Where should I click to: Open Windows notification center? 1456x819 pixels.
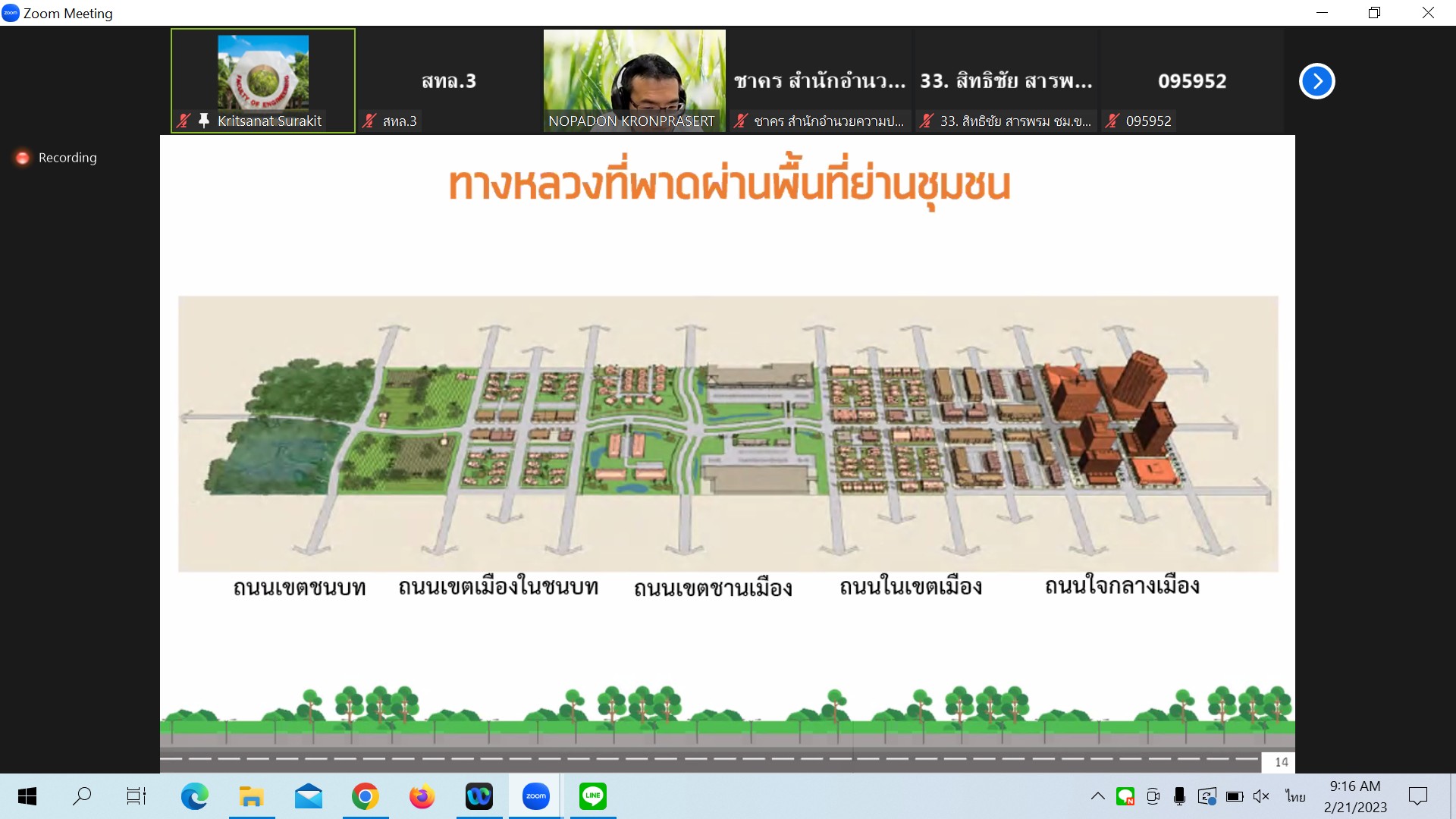coord(1417,796)
